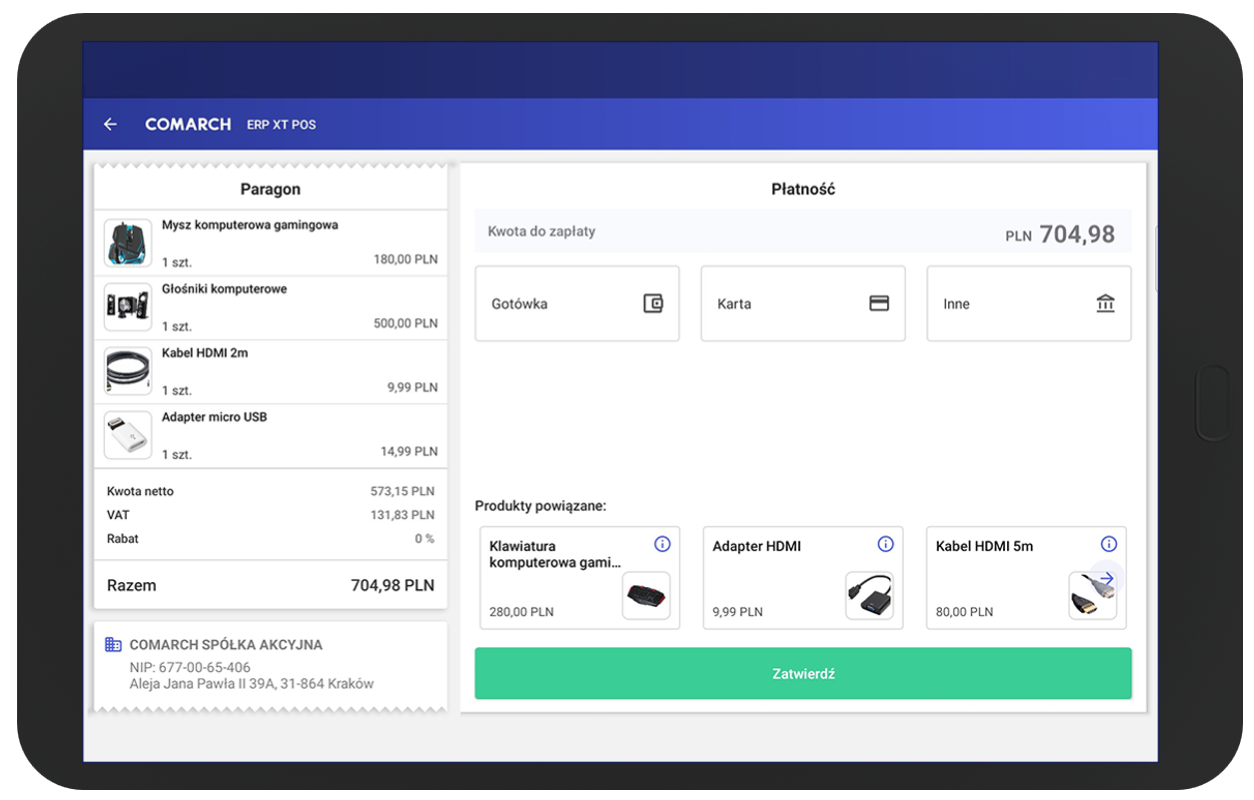Screen dimensions: 1254x800
Task: Open info icon for Adapter HDMI
Action: (x=885, y=544)
